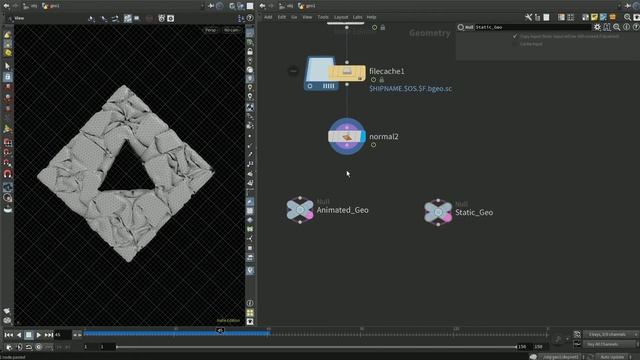
Task: Click geo1 in network path bar
Action: 307,6
